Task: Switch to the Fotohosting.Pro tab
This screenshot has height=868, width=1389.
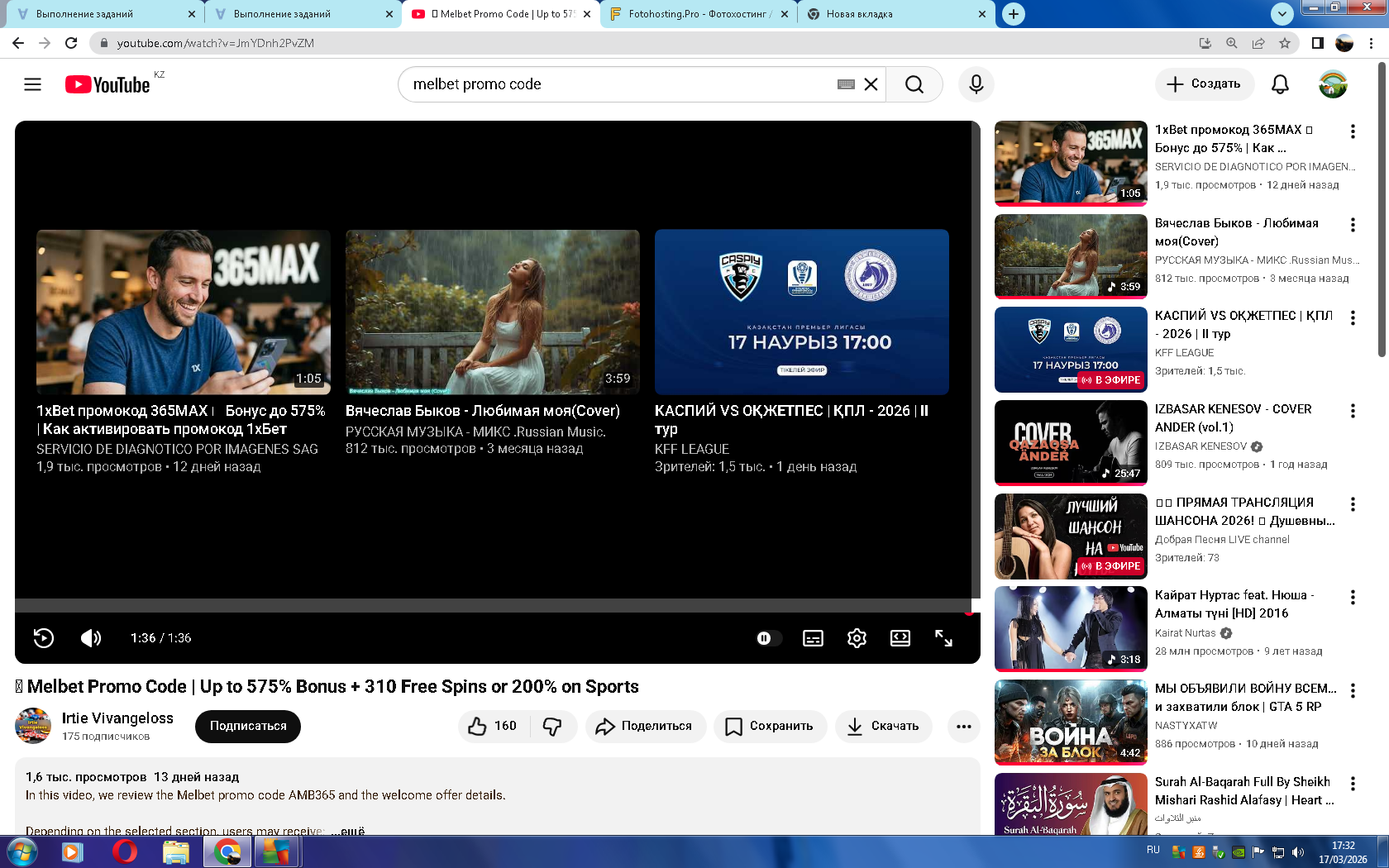Action: pos(698,14)
